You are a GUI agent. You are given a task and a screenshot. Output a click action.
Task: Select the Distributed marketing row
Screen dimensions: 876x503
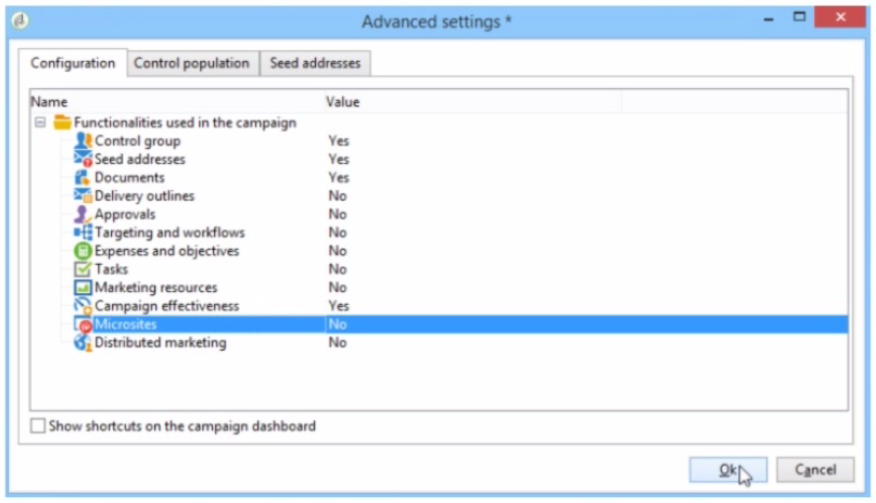(x=160, y=343)
